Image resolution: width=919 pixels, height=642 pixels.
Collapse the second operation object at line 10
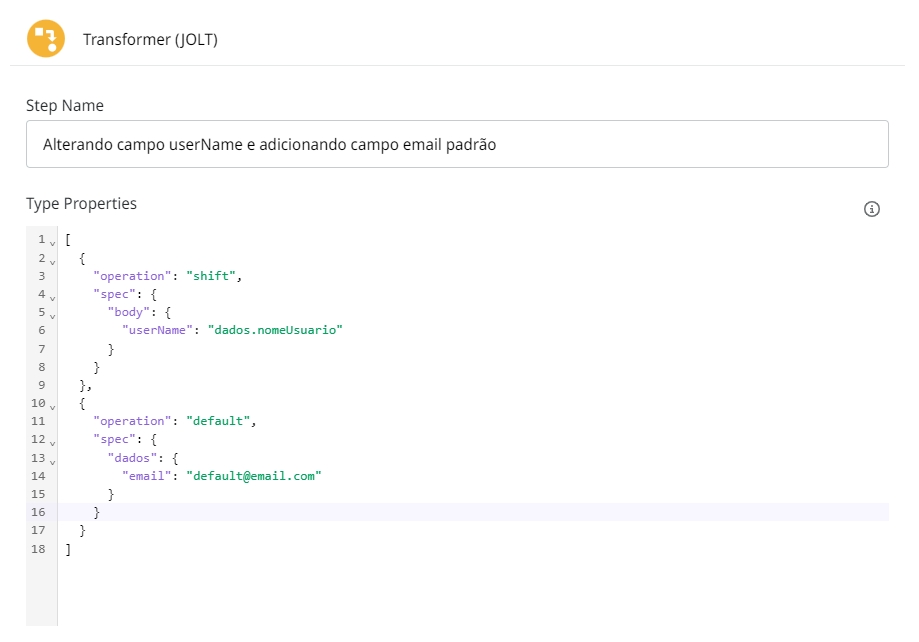click(52, 405)
